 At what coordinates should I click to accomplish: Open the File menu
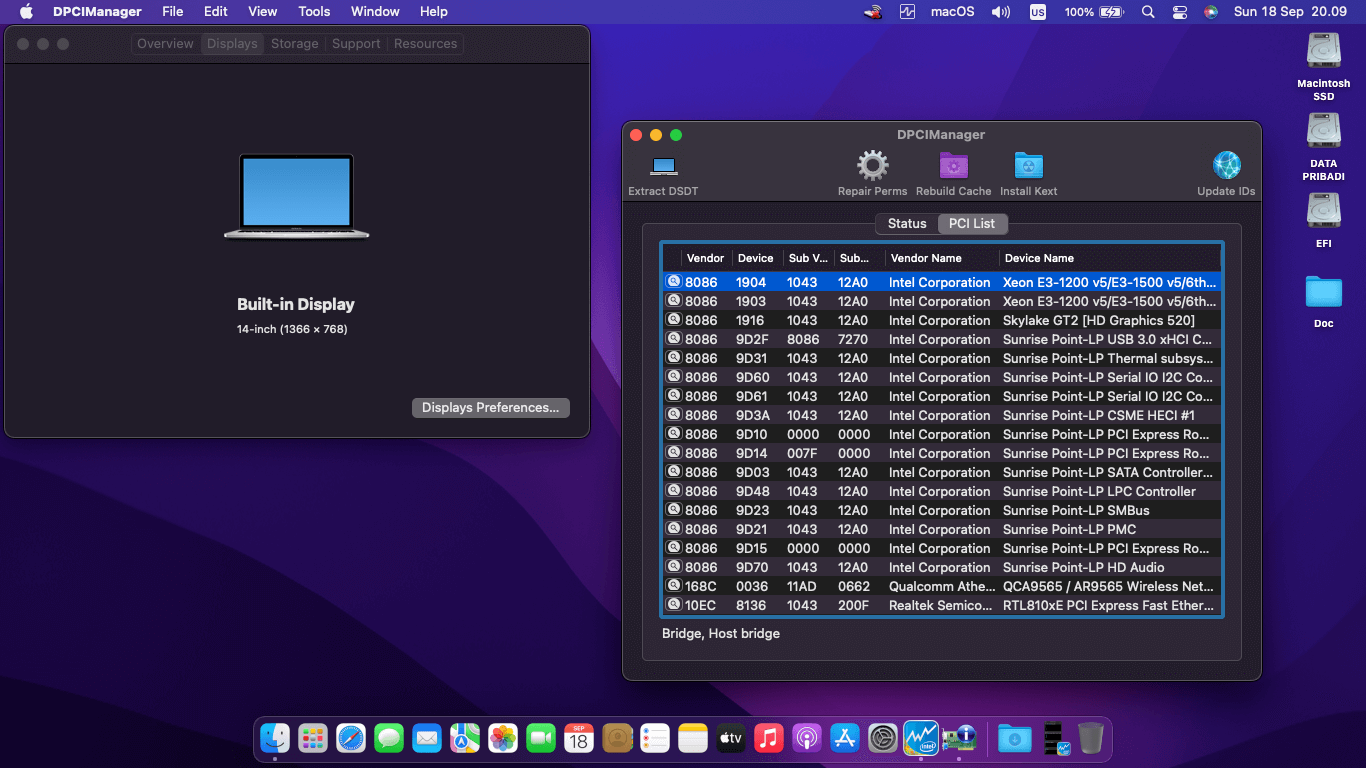coord(173,12)
